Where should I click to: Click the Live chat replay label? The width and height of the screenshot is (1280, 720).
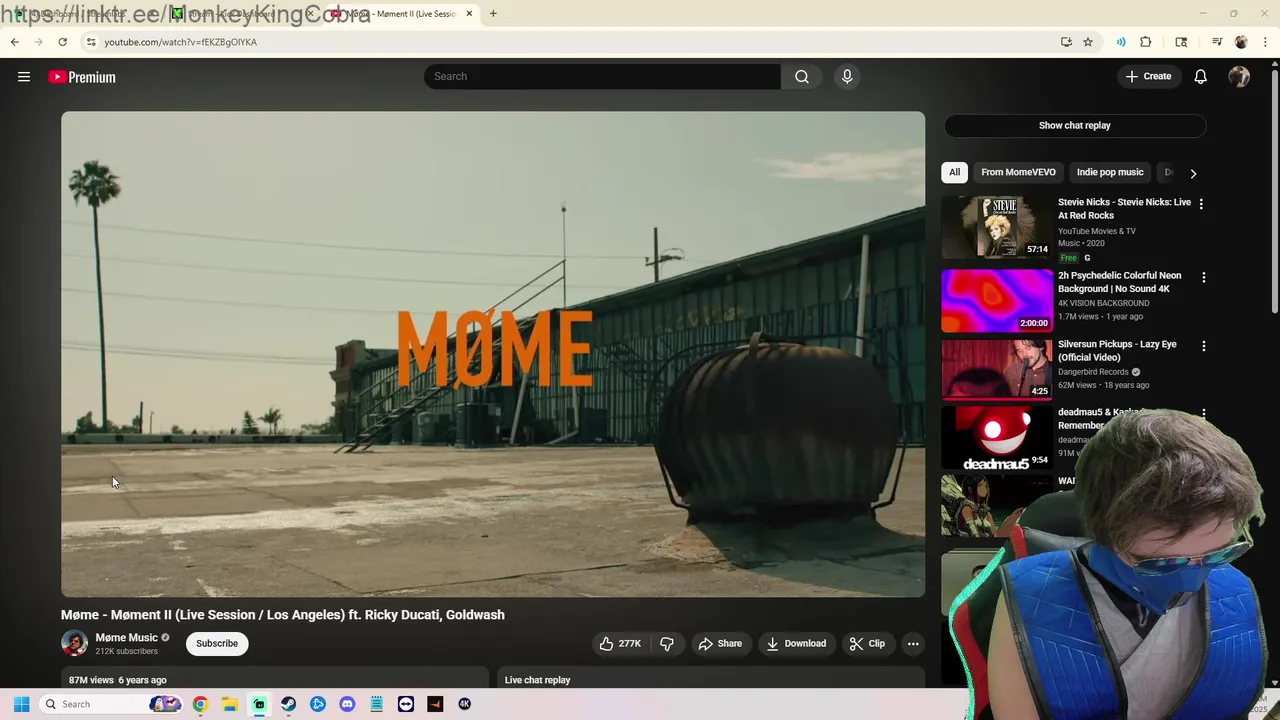pos(537,680)
